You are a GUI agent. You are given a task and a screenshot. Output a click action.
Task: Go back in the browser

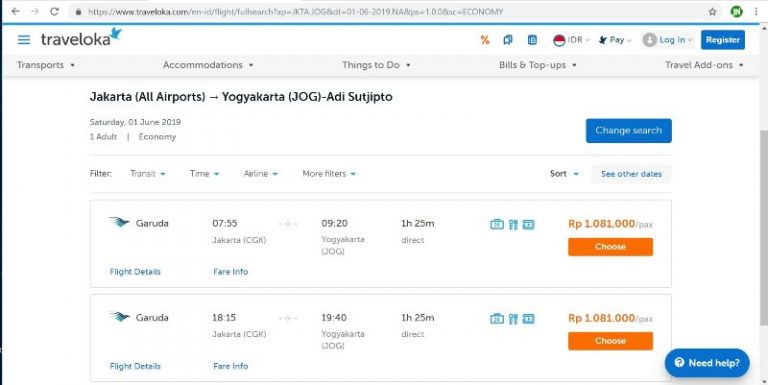point(15,11)
